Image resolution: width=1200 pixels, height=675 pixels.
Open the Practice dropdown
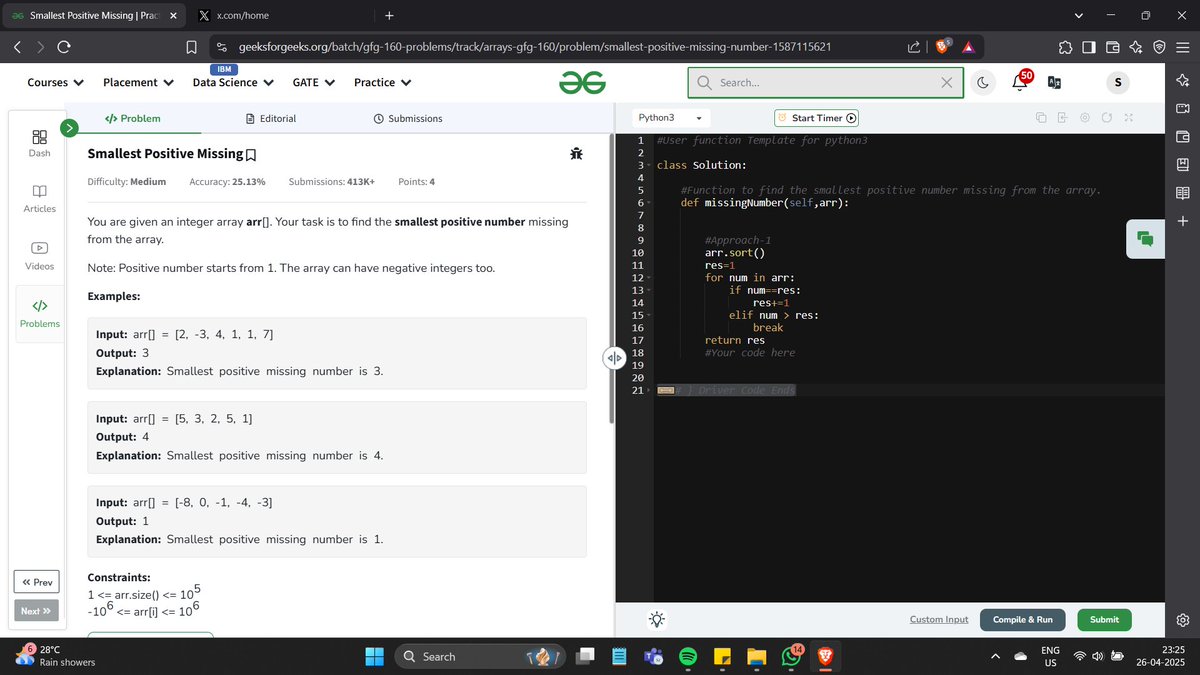tap(382, 82)
